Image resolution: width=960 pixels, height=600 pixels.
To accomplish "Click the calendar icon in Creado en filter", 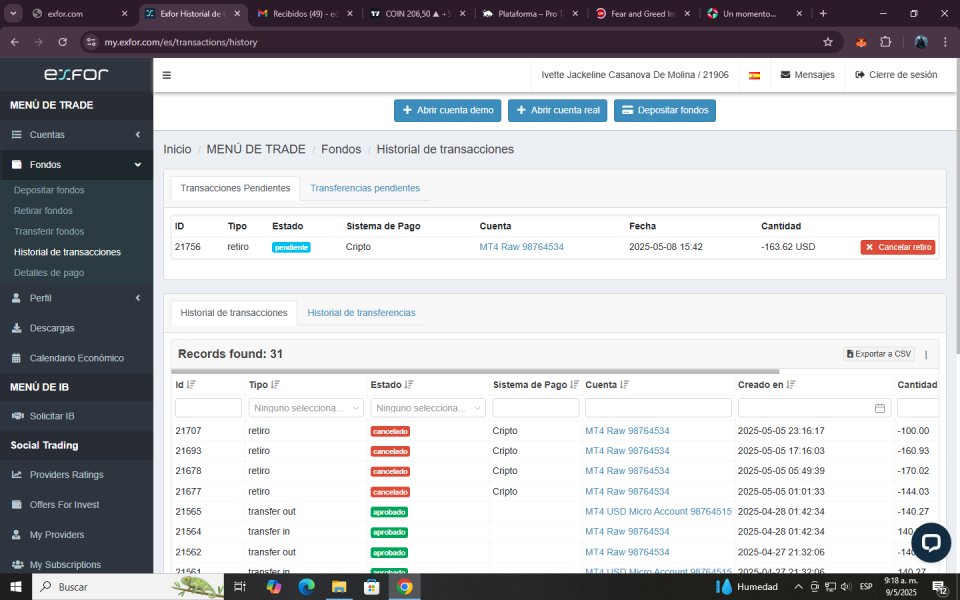I will click(880, 408).
